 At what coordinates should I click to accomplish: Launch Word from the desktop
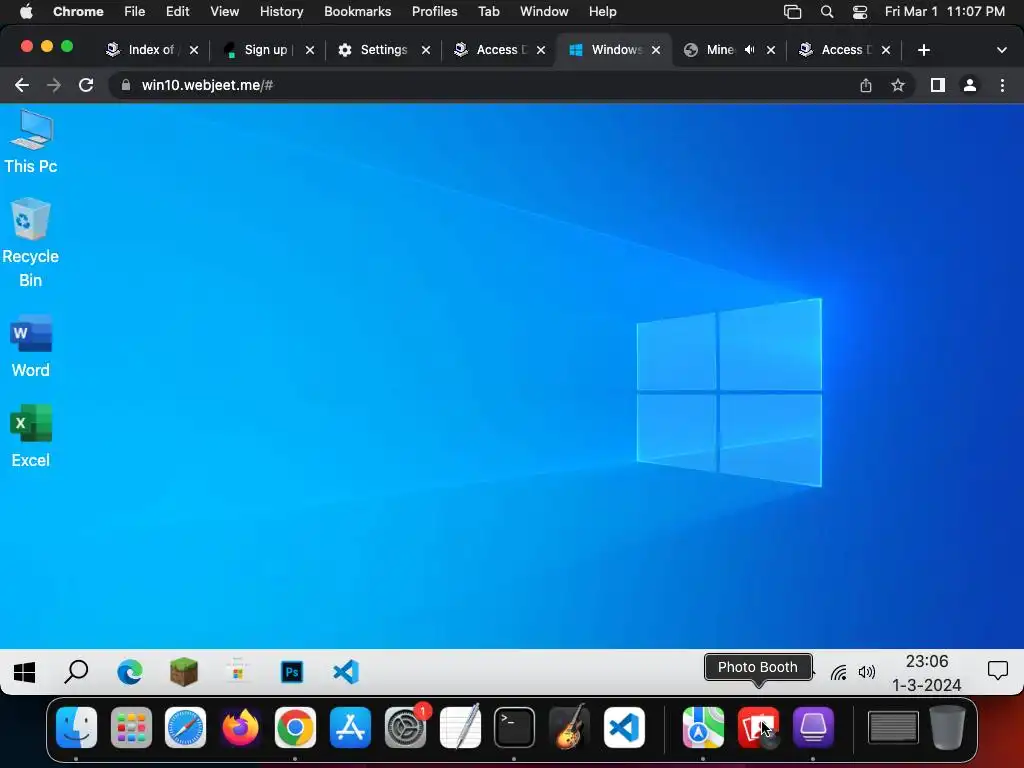click(x=30, y=347)
